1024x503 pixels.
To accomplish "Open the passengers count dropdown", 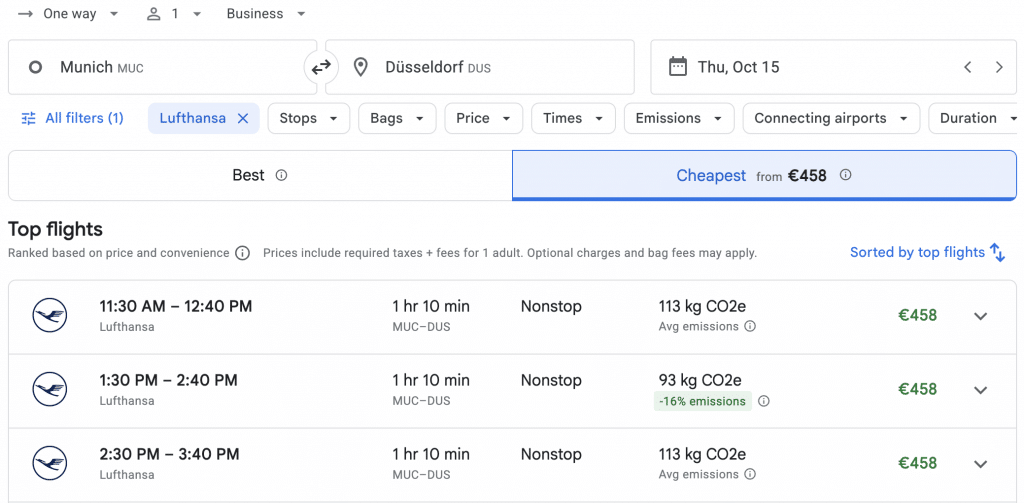I will click(174, 14).
